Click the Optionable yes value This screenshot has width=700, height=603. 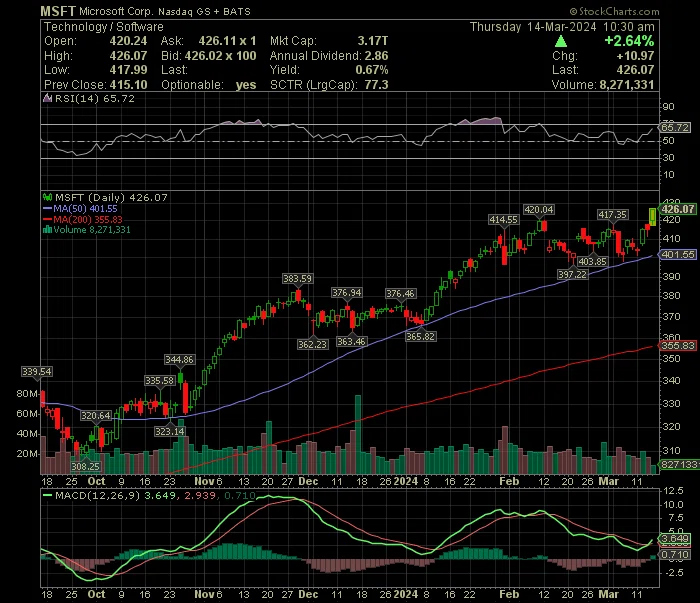[x=246, y=85]
